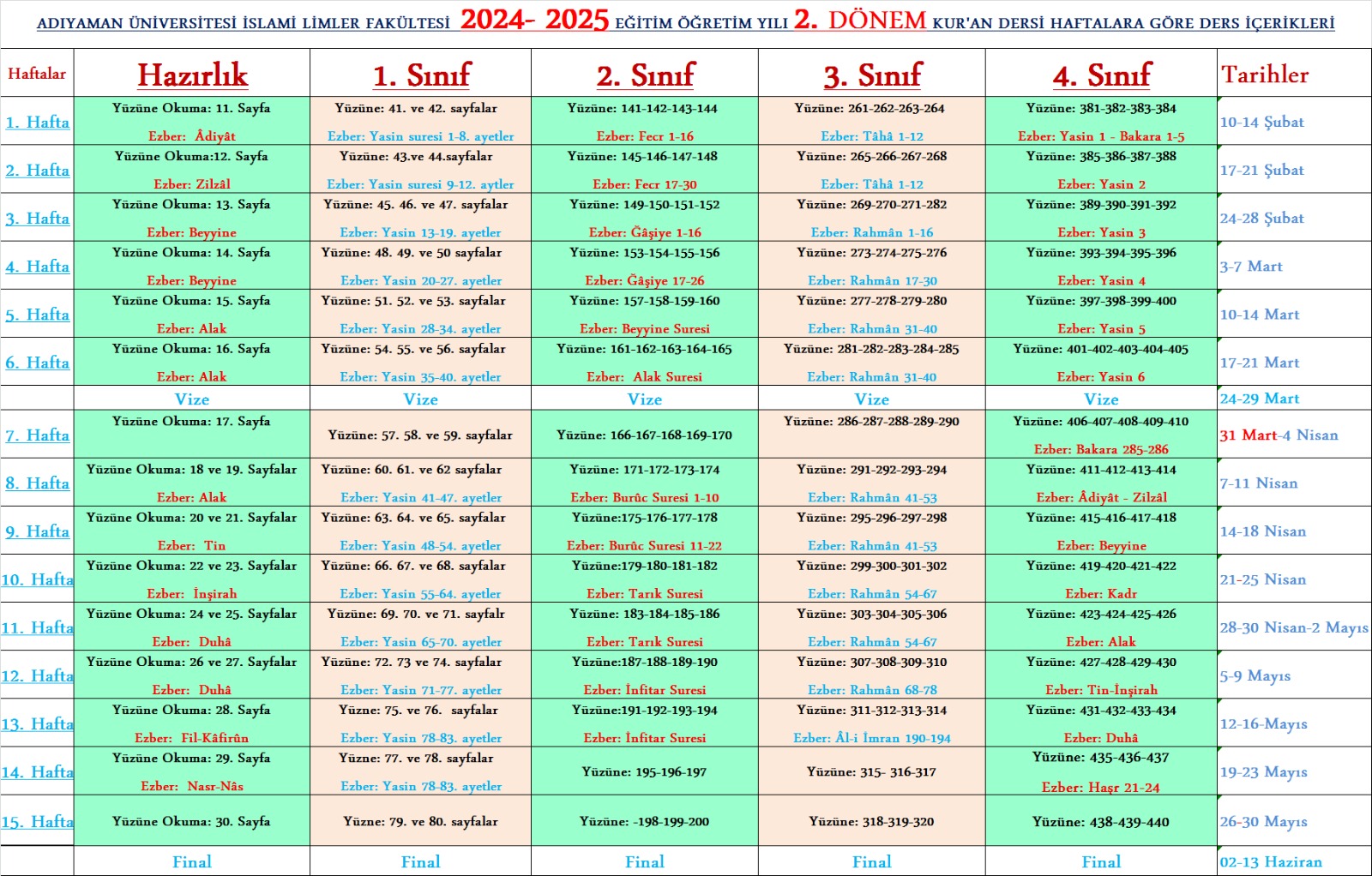Viewport: 1372px width, 876px height.
Task: Select the '28-30 Nisan-2 Mayıs' date
Action: 1294,627
